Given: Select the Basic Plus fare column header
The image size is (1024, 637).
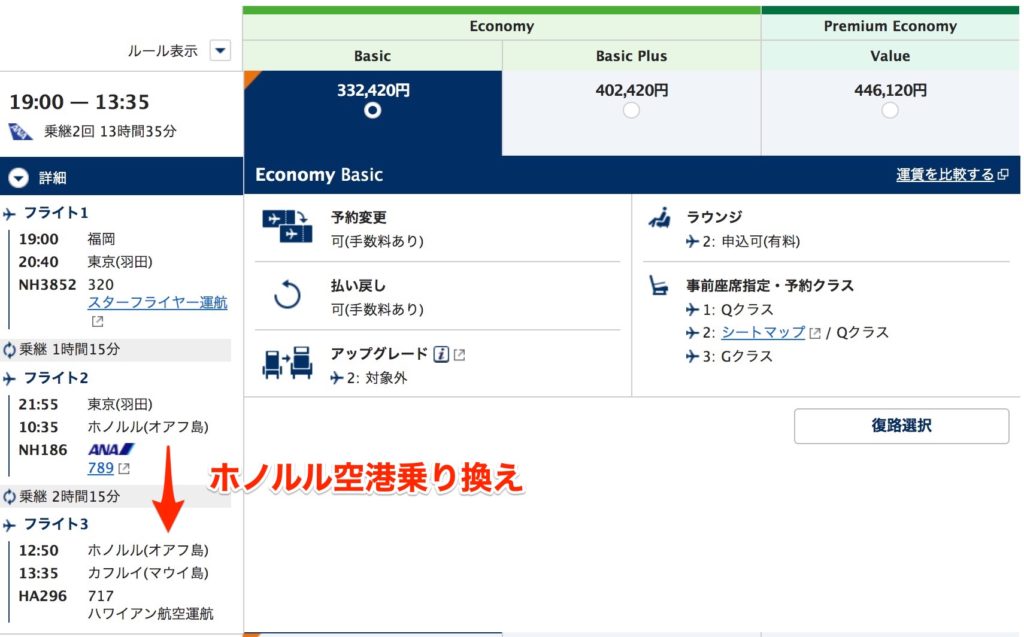Looking at the screenshot, I should click(632, 56).
